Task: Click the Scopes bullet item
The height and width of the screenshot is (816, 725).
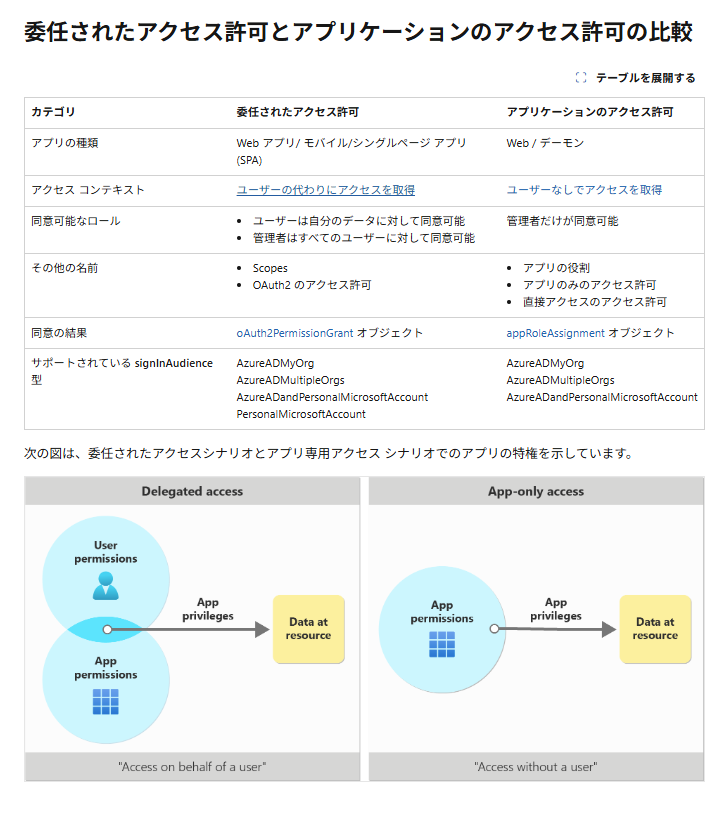Action: pyautogui.click(x=270, y=269)
